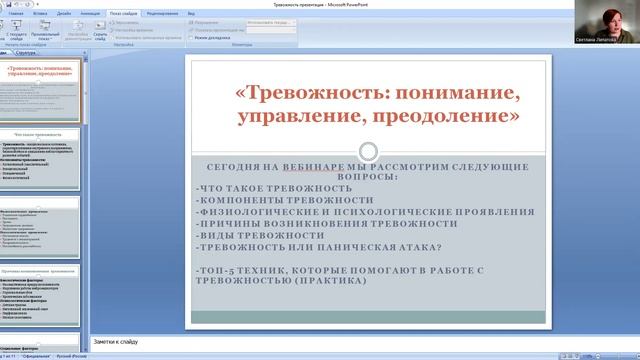Switch to the Вид ribbon tab
The image size is (640, 360).
tap(191, 13)
